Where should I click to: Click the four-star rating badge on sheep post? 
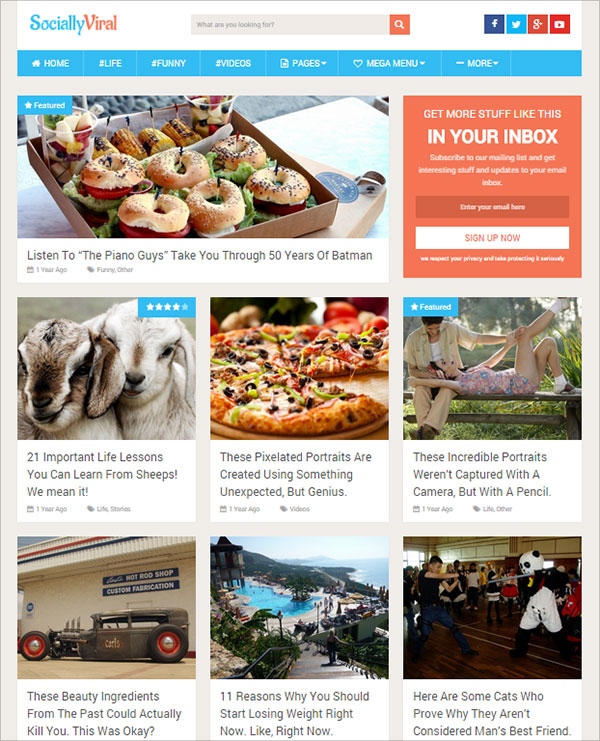(x=167, y=307)
